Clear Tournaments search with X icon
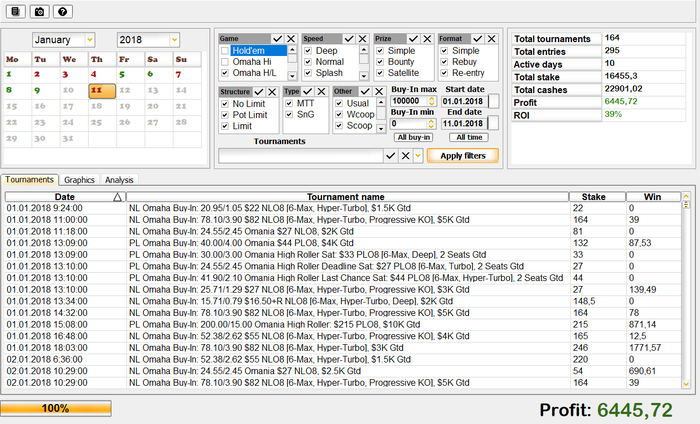 [405, 156]
